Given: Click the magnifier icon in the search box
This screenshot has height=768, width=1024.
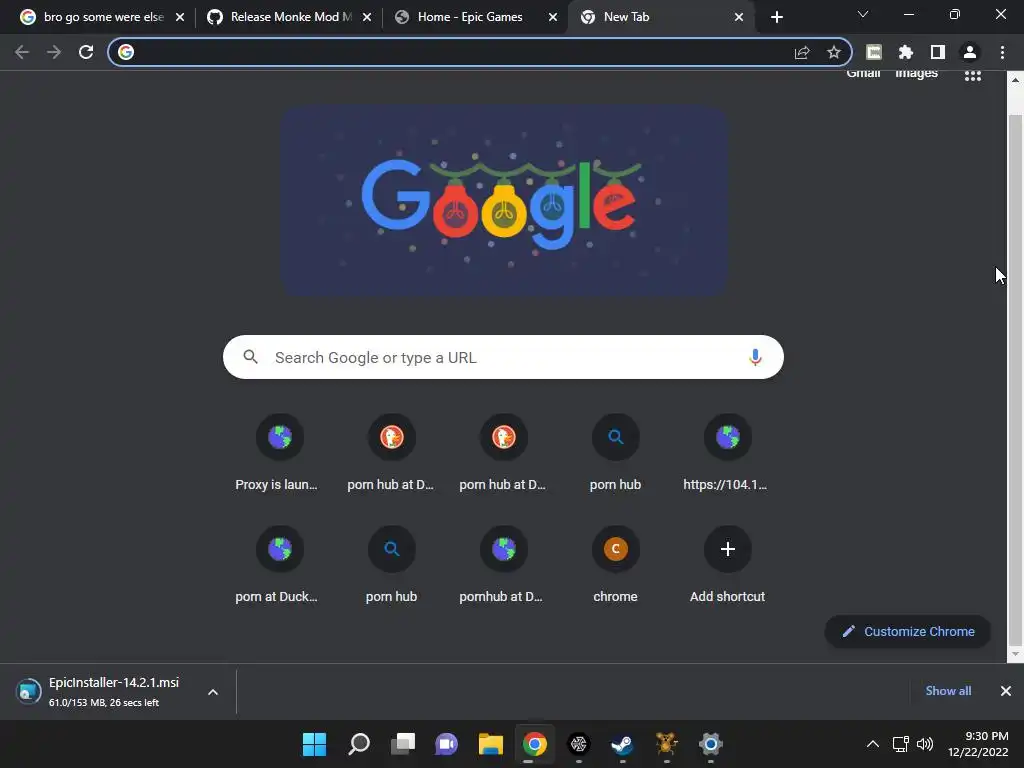Looking at the screenshot, I should pyautogui.click(x=250, y=357).
